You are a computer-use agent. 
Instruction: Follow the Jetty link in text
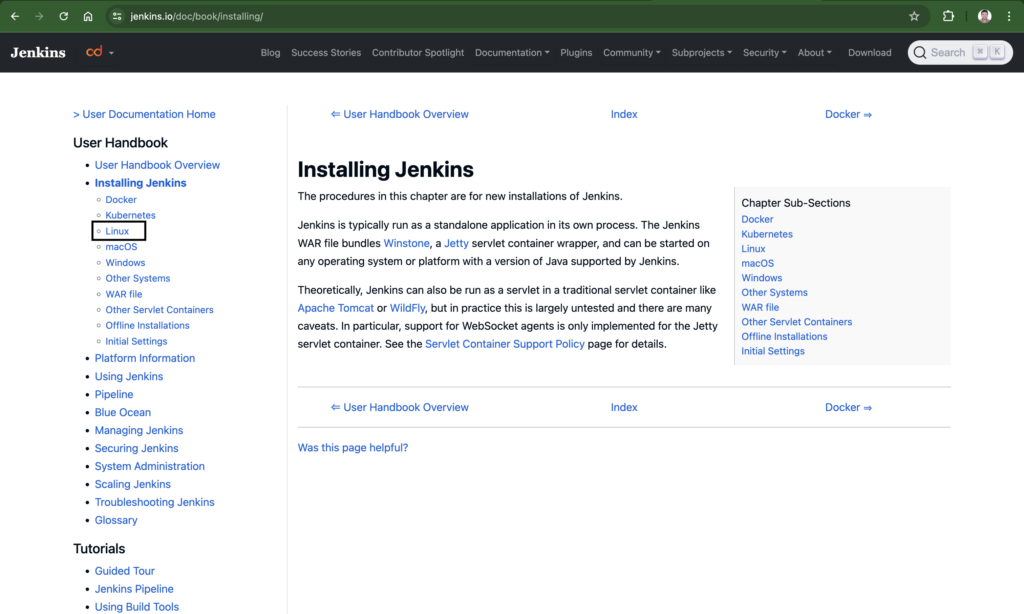[456, 243]
